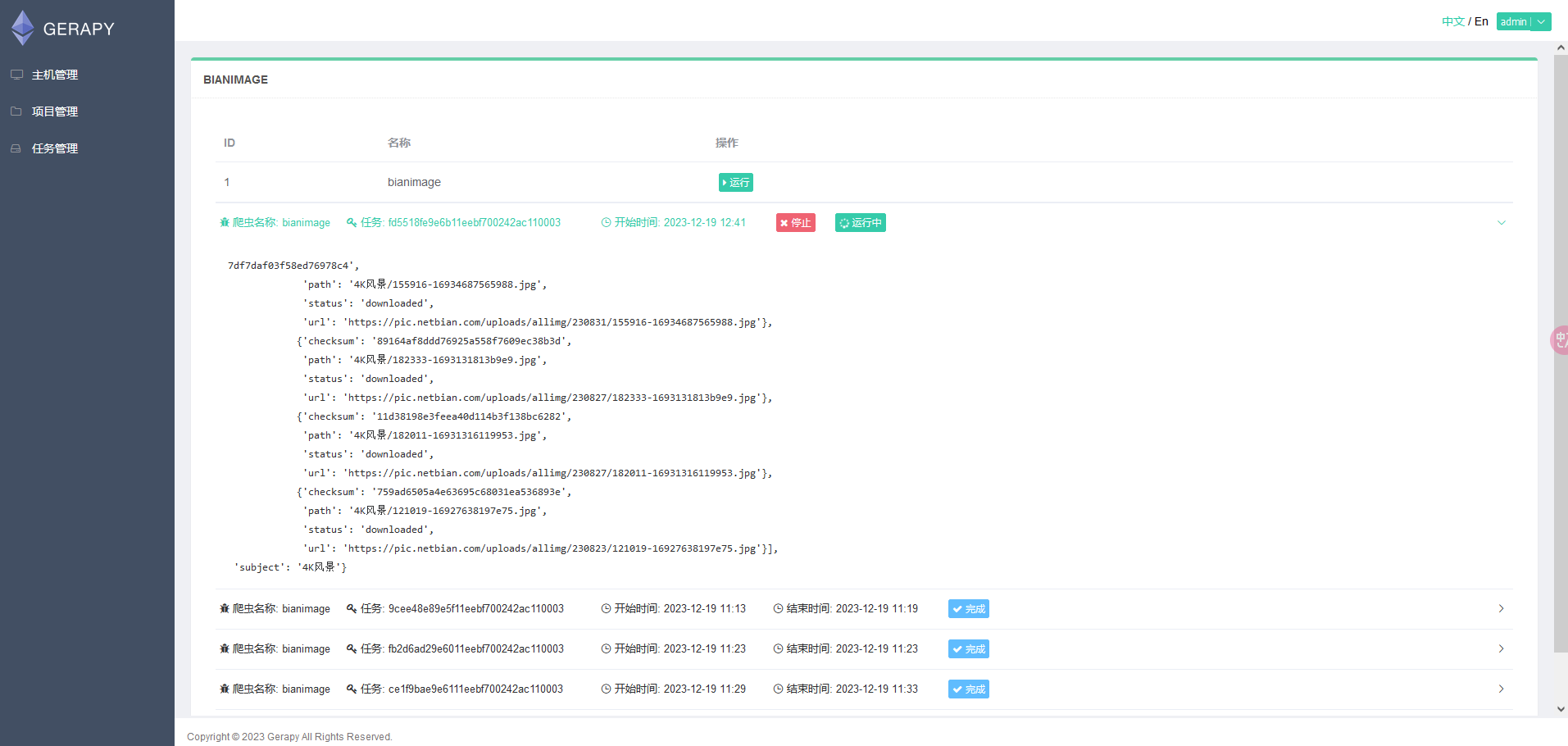Click the bug icon of running spider job
Viewport: 1568px width, 746px height.
(225, 223)
